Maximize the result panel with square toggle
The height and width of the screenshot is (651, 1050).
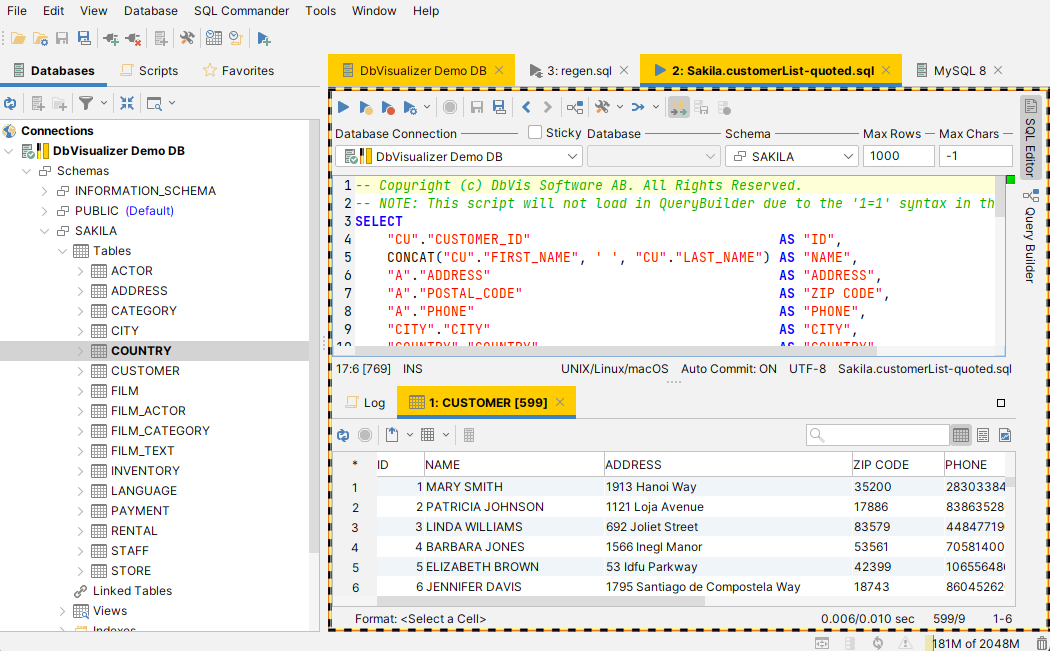pos(1001,403)
